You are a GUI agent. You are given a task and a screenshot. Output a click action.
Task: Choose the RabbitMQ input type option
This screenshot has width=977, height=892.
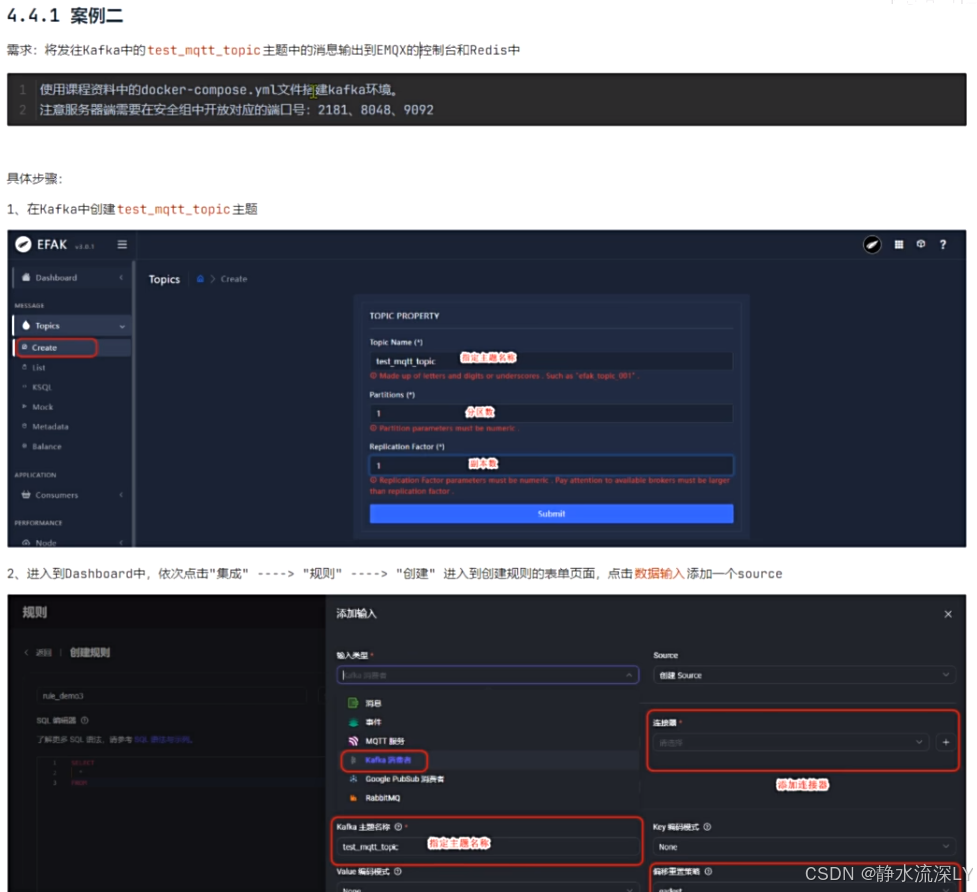point(489,798)
